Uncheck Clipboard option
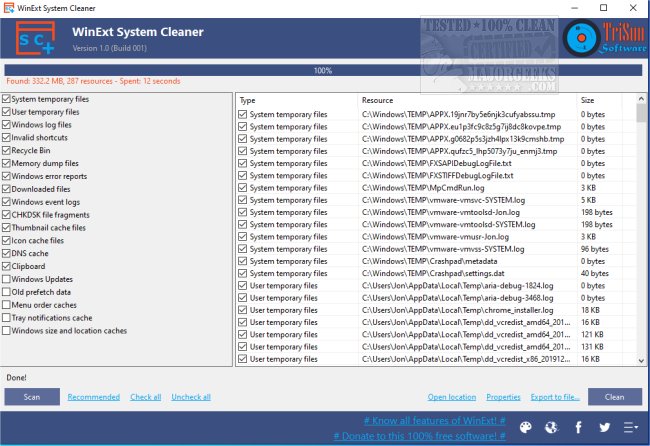This screenshot has width=650, height=446. (6, 266)
